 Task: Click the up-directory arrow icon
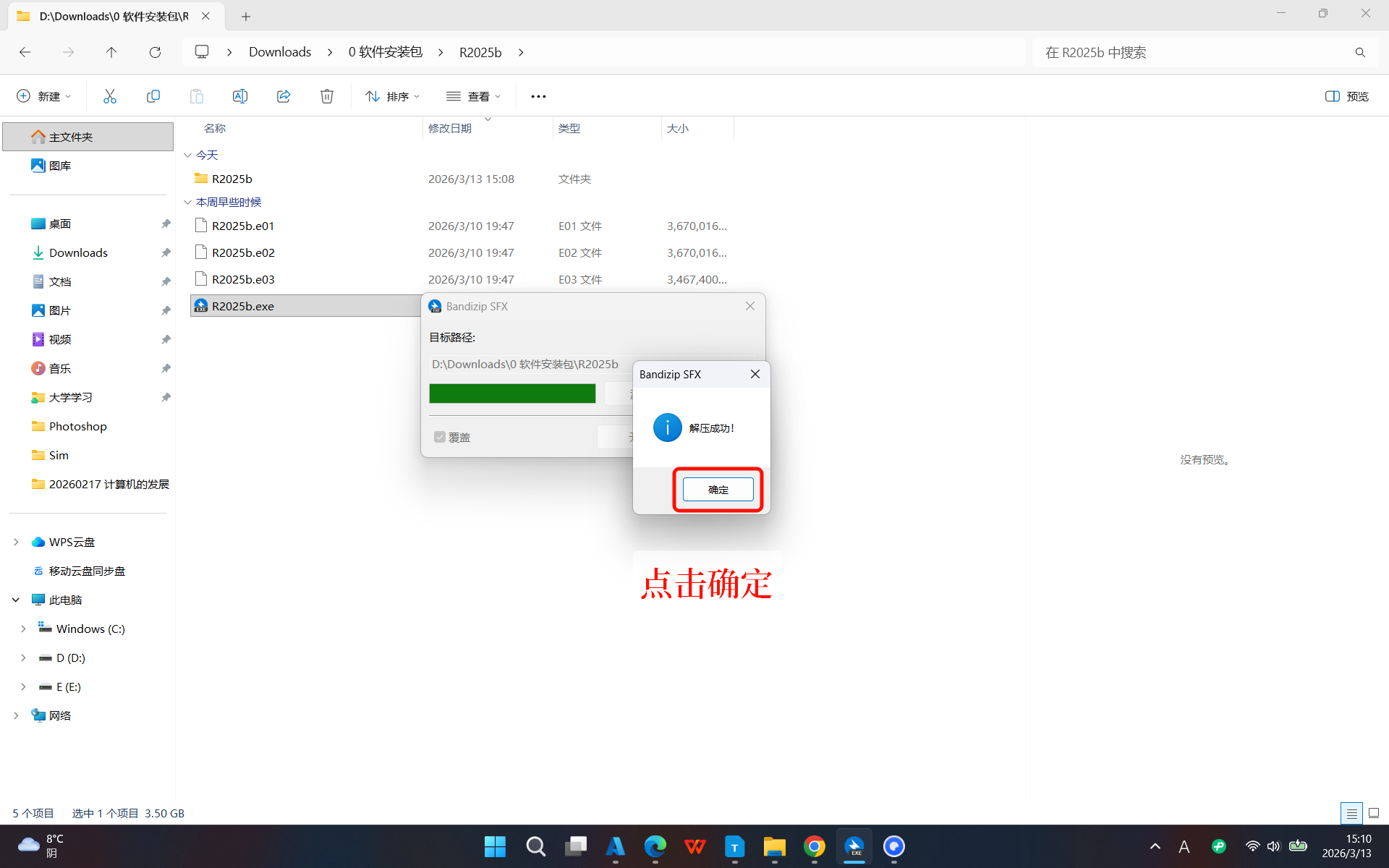click(x=111, y=52)
